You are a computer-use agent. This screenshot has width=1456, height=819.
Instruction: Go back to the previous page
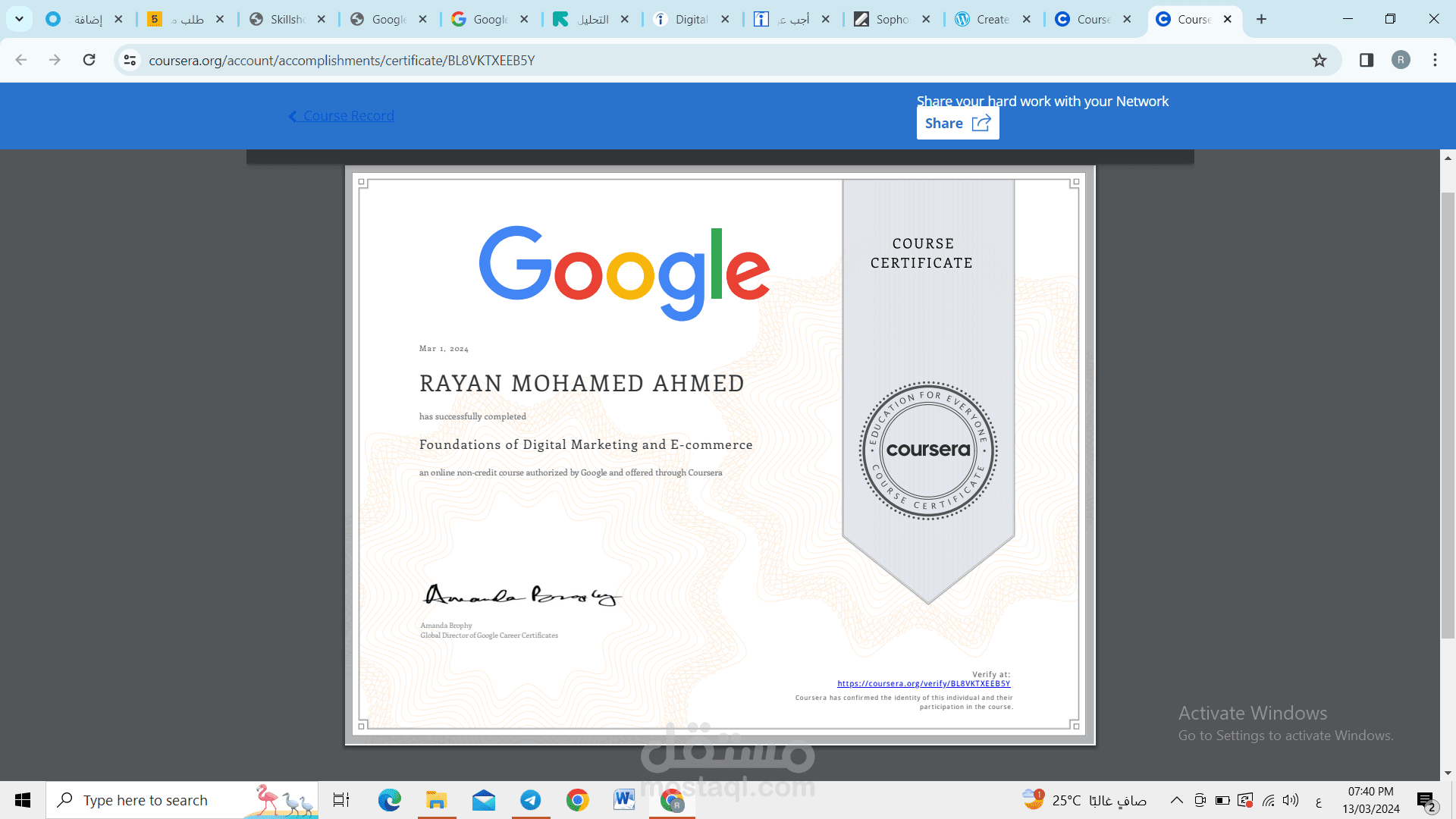coord(21,60)
